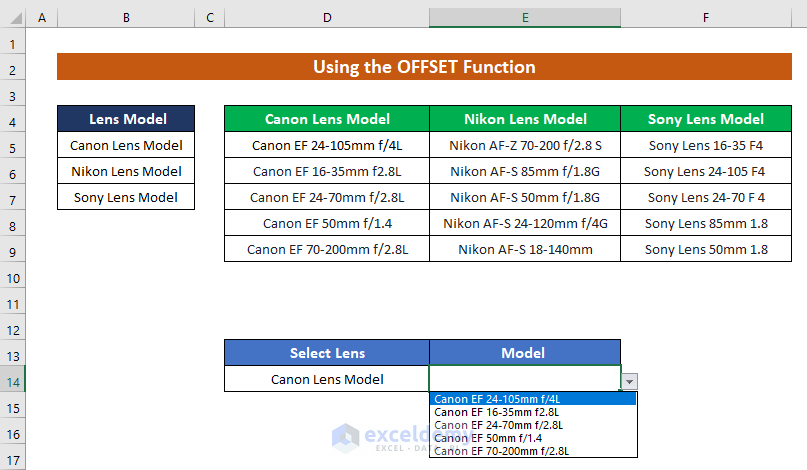This screenshot has width=807, height=470.
Task: Click green 'Canon Lens Model' table header
Action: (327, 119)
